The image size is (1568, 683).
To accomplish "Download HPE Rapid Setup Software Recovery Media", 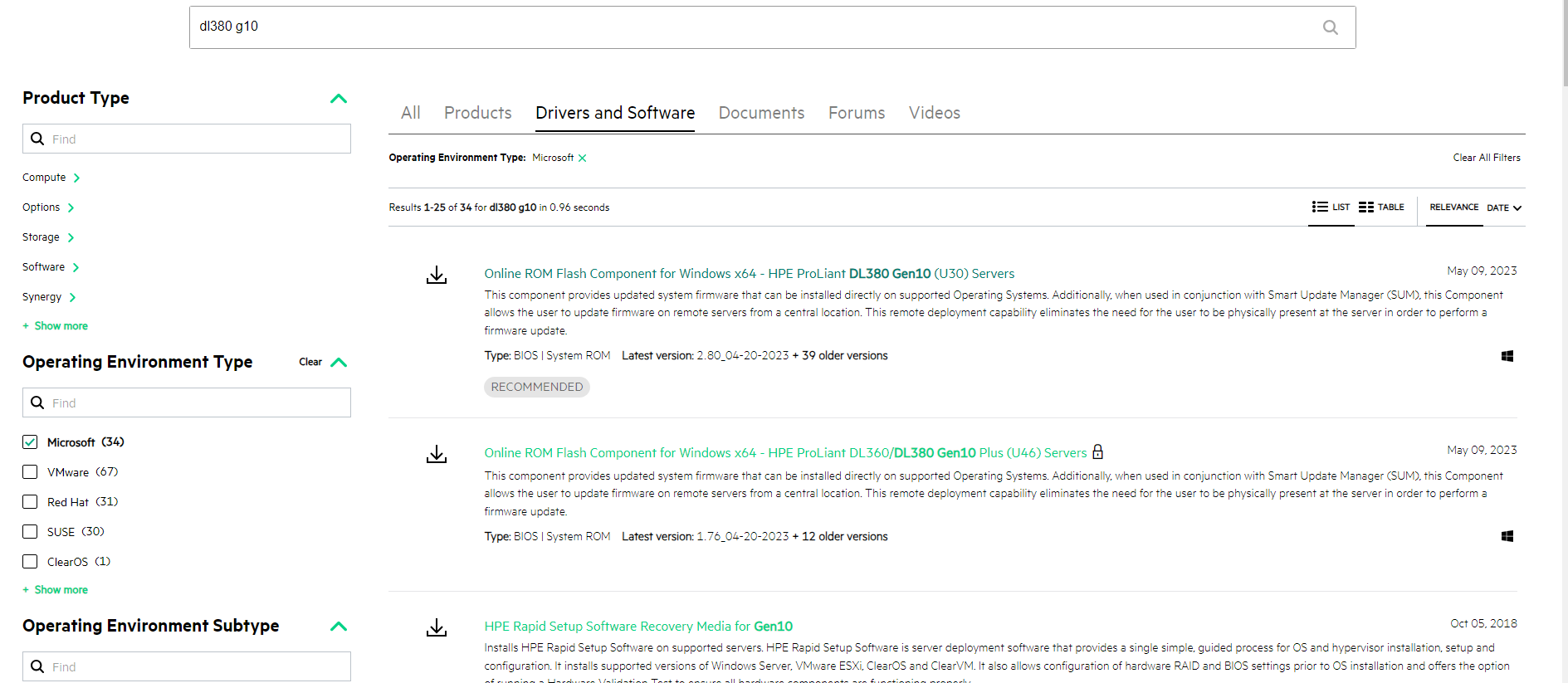I will (x=437, y=627).
